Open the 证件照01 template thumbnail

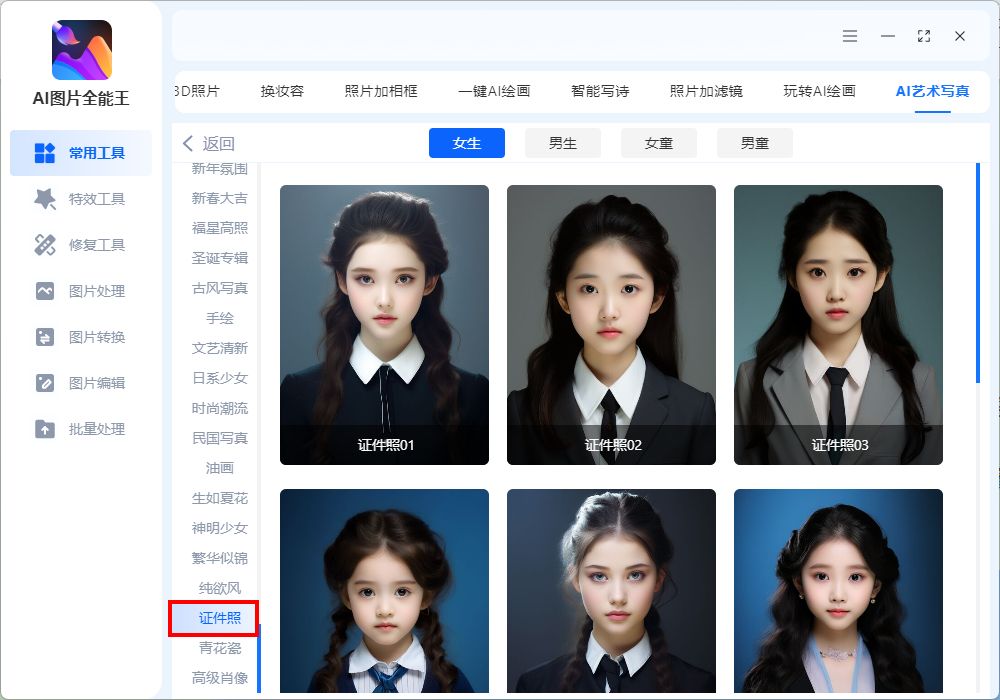(385, 324)
